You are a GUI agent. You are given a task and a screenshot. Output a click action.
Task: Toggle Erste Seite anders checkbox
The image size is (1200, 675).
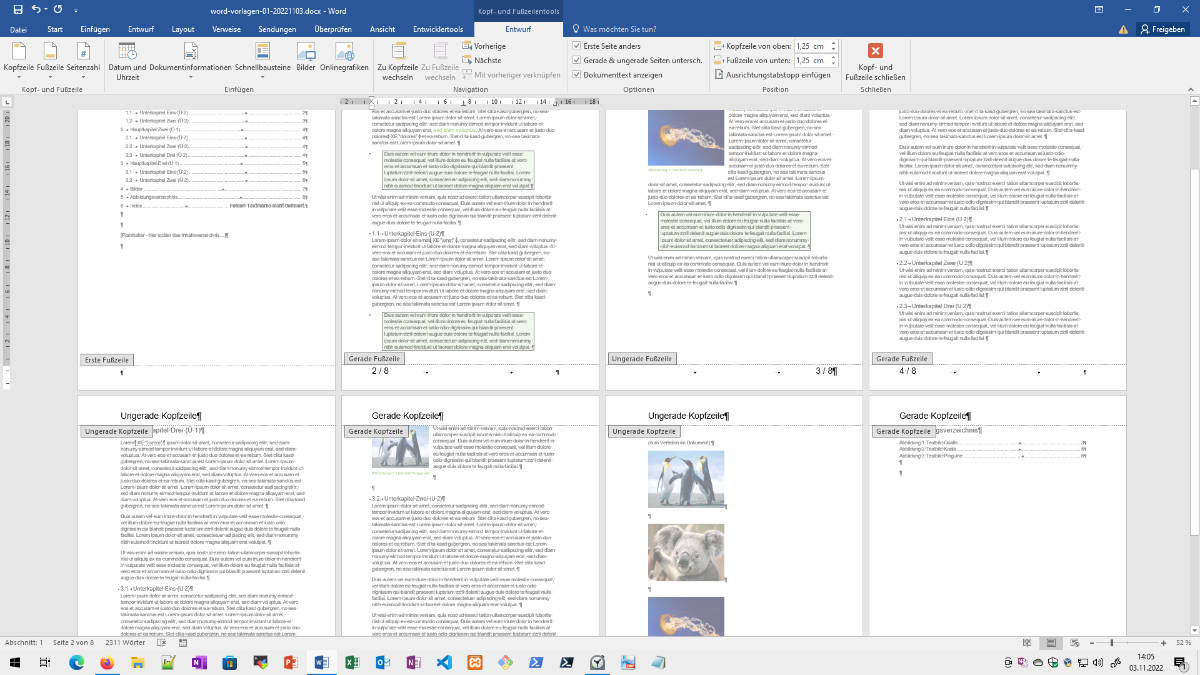[576, 46]
